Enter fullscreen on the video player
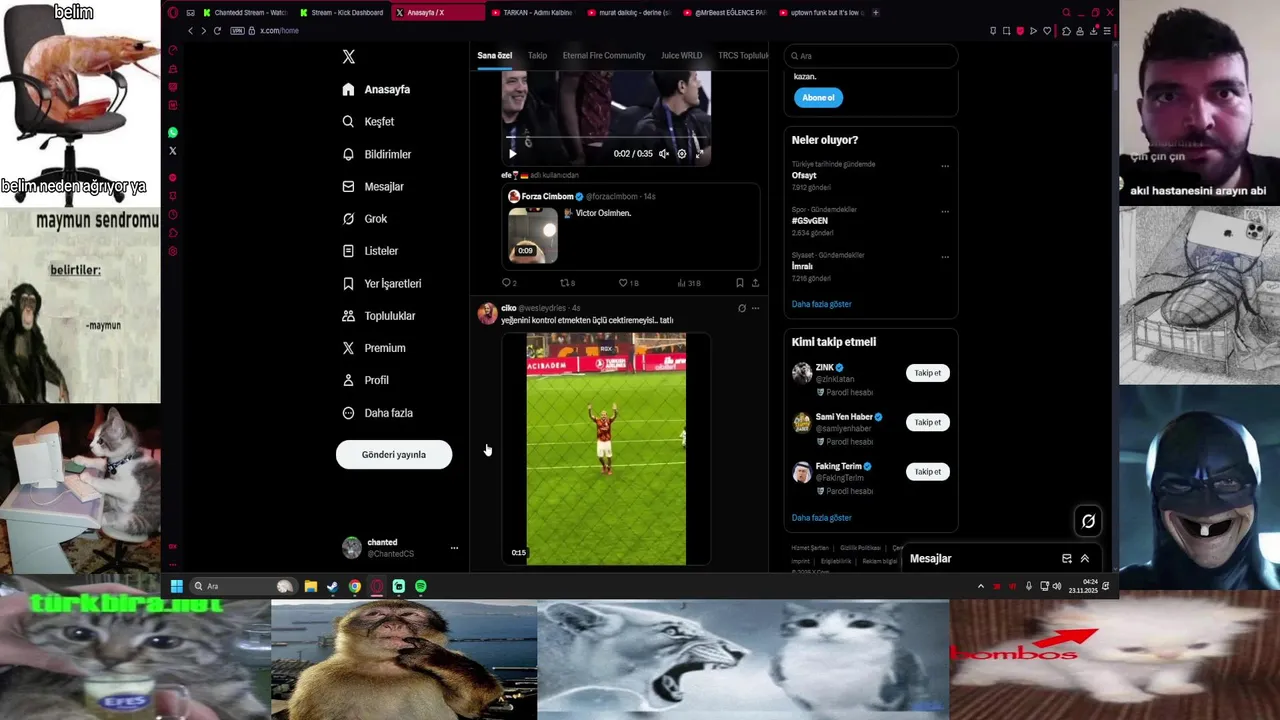Image resolution: width=1280 pixels, height=720 pixels. (x=699, y=154)
